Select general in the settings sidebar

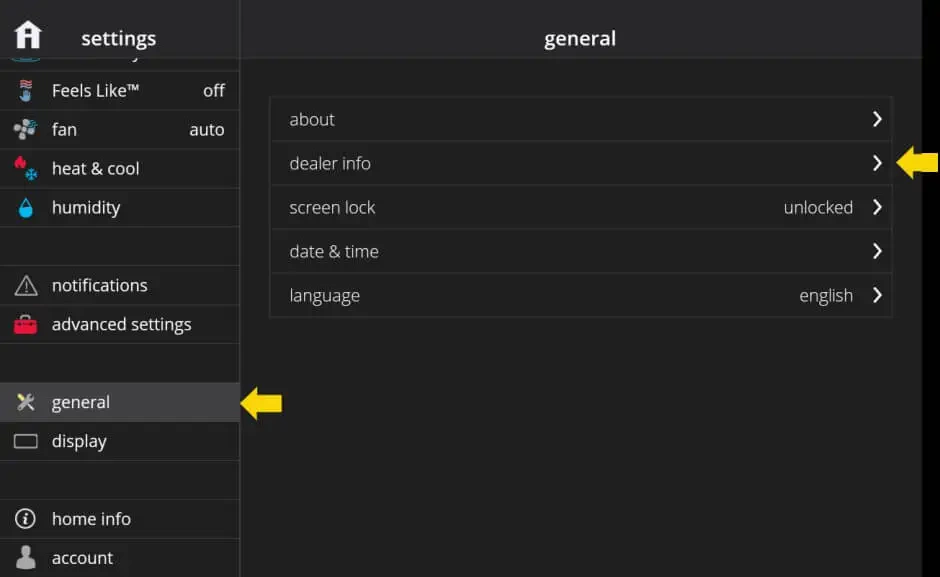81,402
